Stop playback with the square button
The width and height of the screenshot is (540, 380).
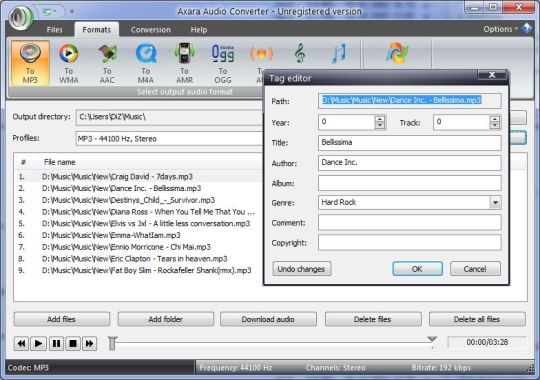click(73, 343)
